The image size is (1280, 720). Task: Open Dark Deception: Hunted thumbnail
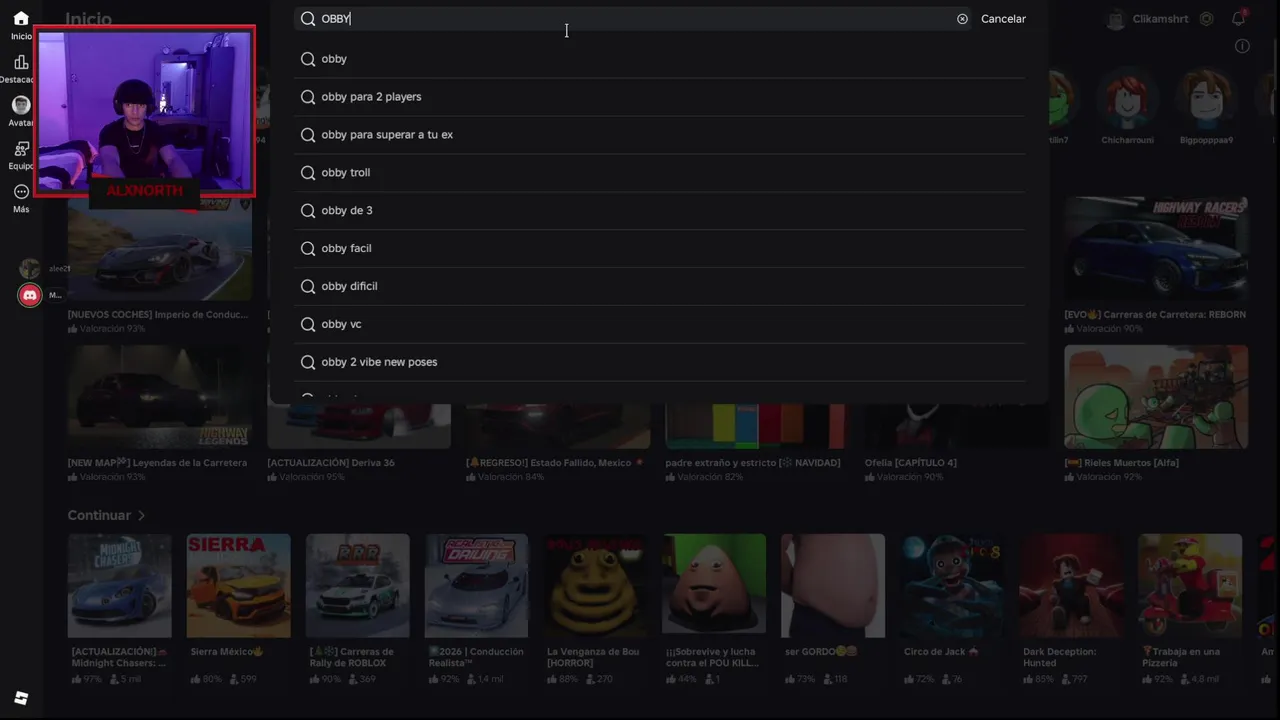point(1071,585)
